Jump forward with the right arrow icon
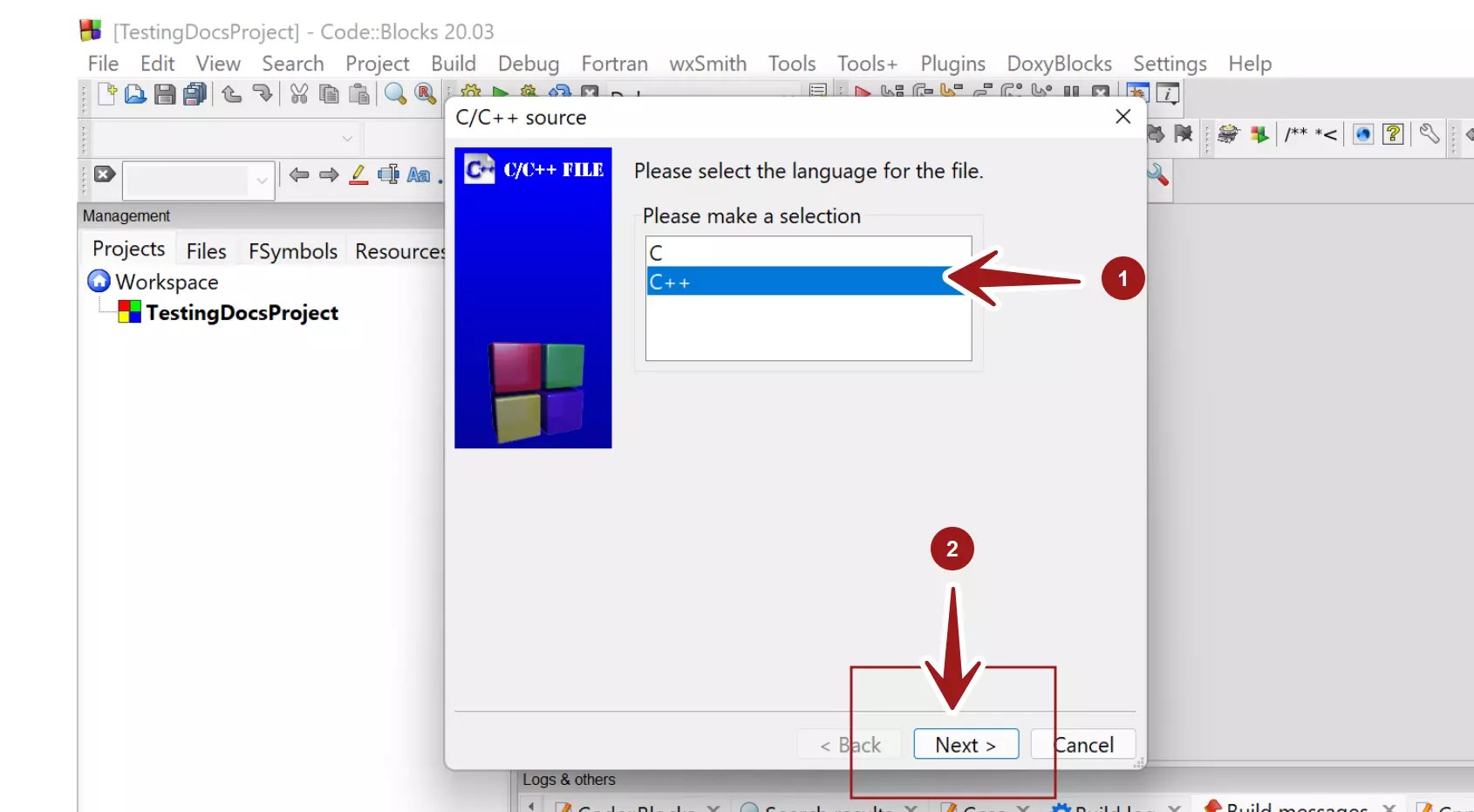This screenshot has width=1474, height=812. [x=329, y=175]
